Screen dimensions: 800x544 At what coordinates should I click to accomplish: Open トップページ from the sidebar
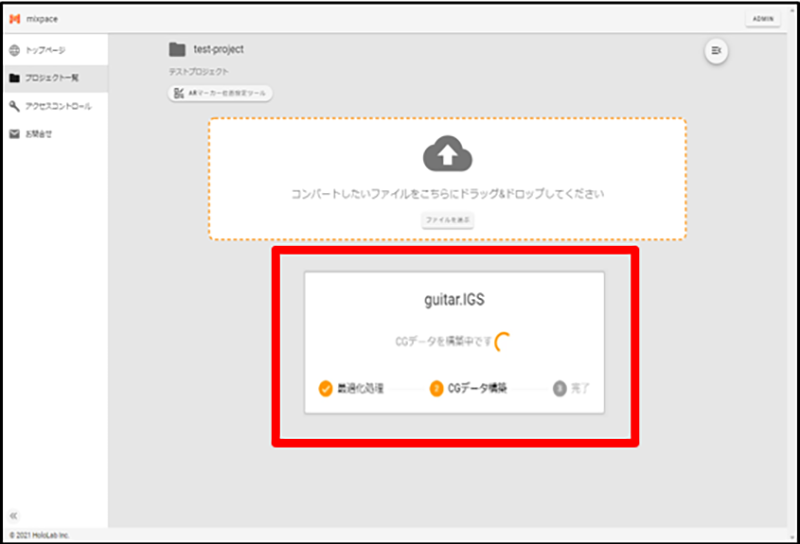[x=45, y=50]
